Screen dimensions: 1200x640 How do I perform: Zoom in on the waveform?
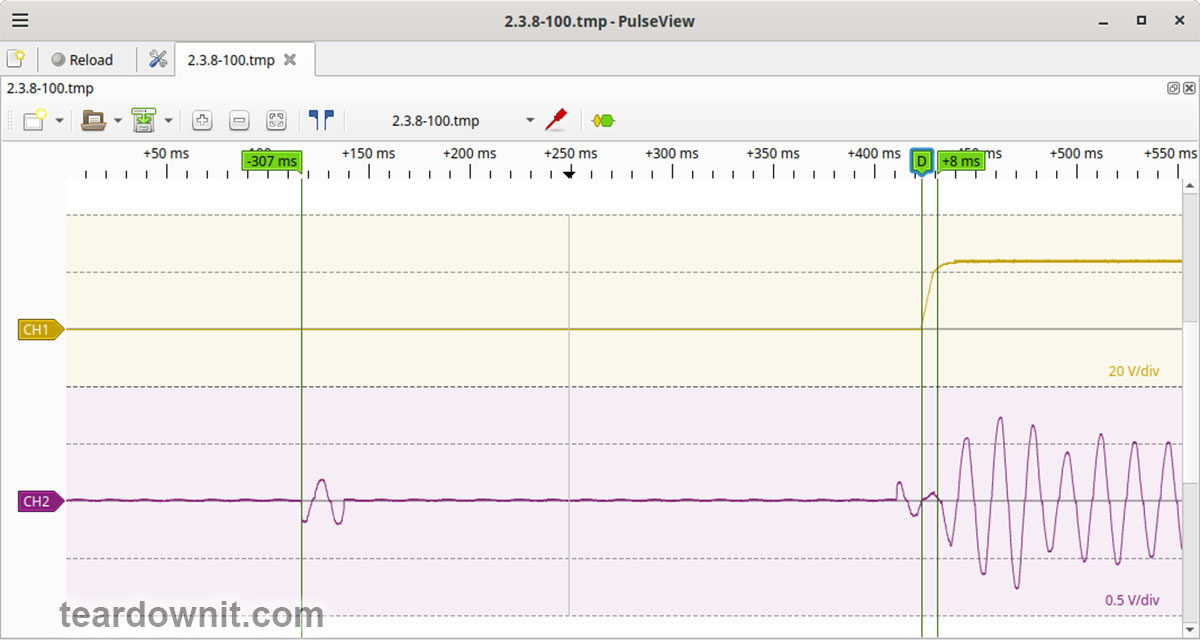(202, 120)
